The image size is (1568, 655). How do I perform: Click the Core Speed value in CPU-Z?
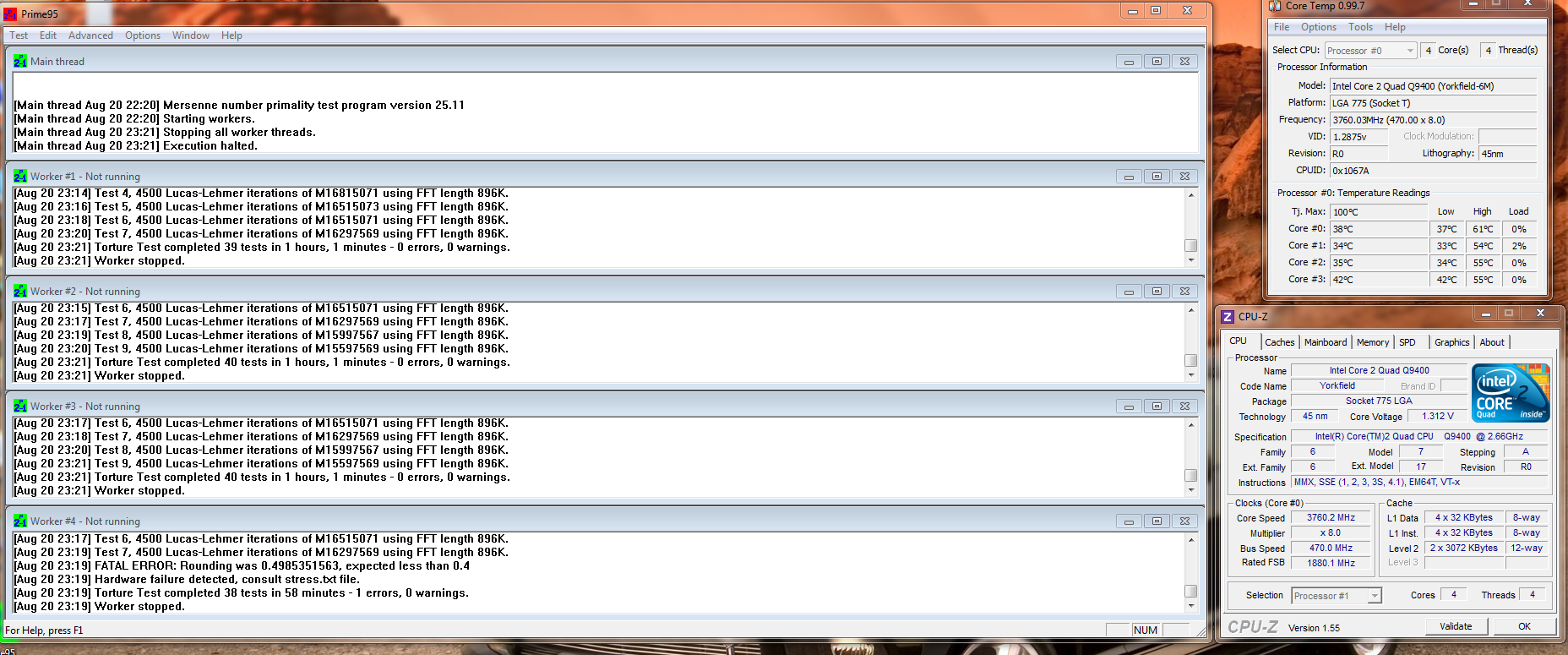pyautogui.click(x=1331, y=518)
